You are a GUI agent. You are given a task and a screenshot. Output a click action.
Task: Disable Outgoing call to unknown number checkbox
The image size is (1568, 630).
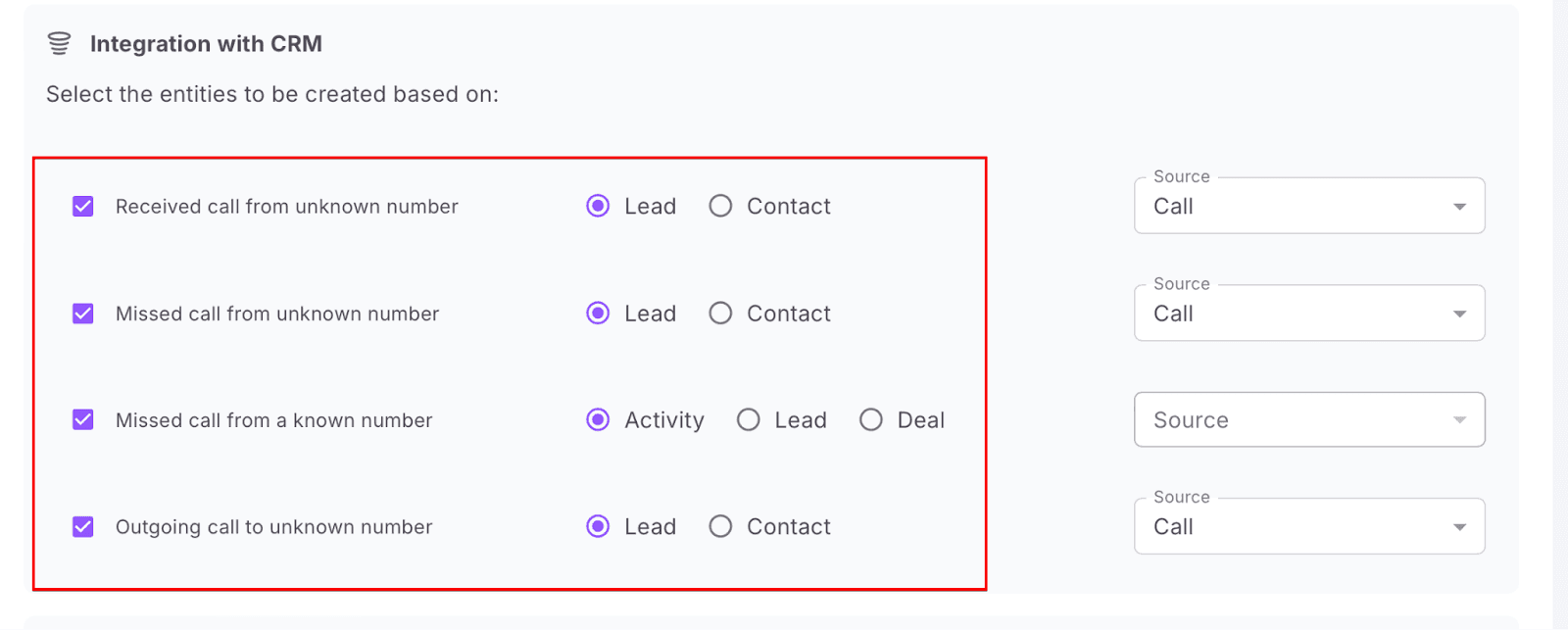click(83, 527)
